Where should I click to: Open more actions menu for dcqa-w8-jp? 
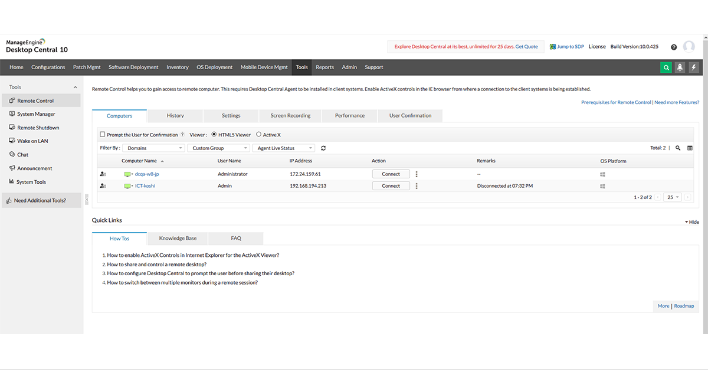pos(416,174)
